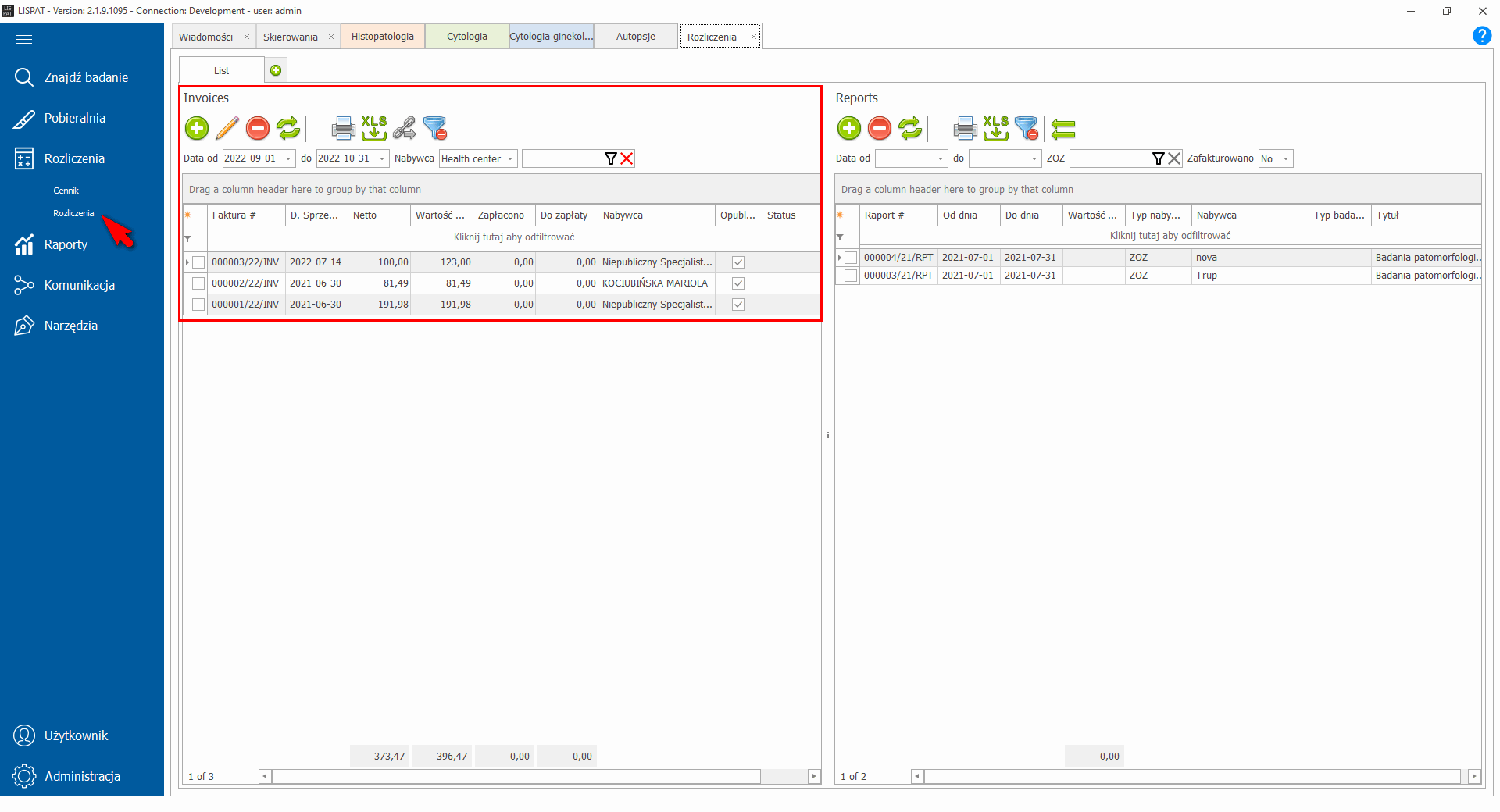1500x812 pixels.
Task: Toggle checkbox for invoice 000001/22/INV
Action: (198, 304)
